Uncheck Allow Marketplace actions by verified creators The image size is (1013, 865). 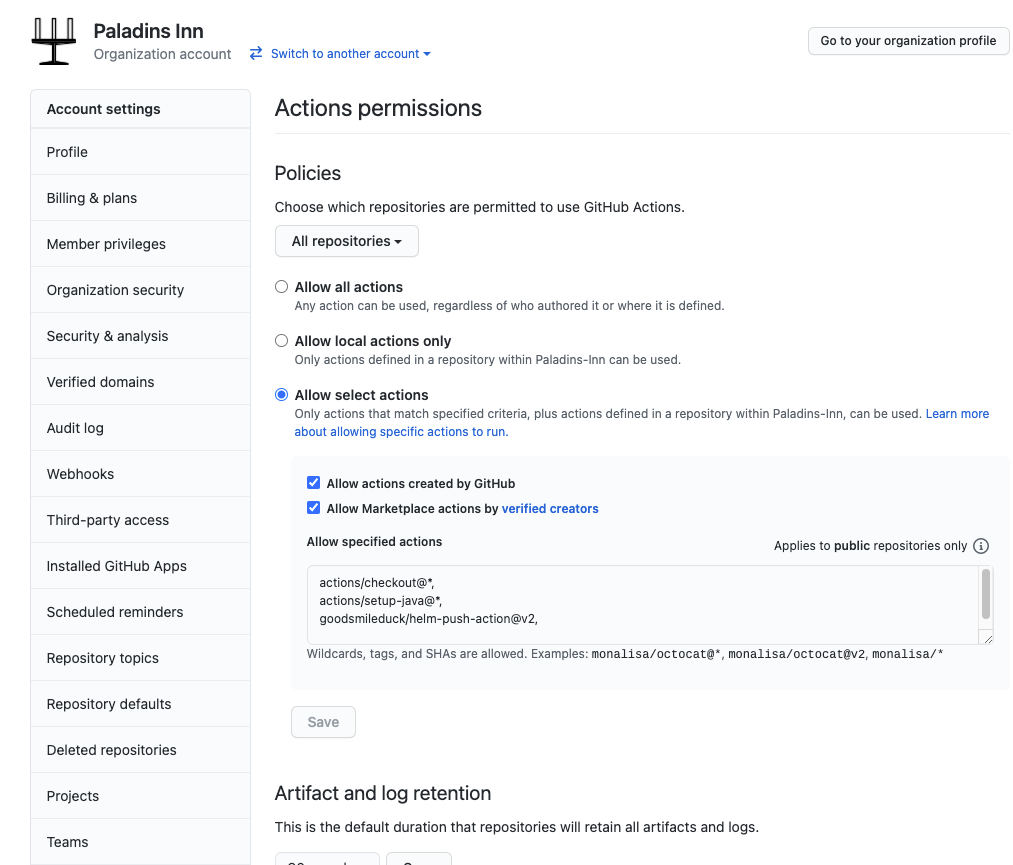point(313,508)
